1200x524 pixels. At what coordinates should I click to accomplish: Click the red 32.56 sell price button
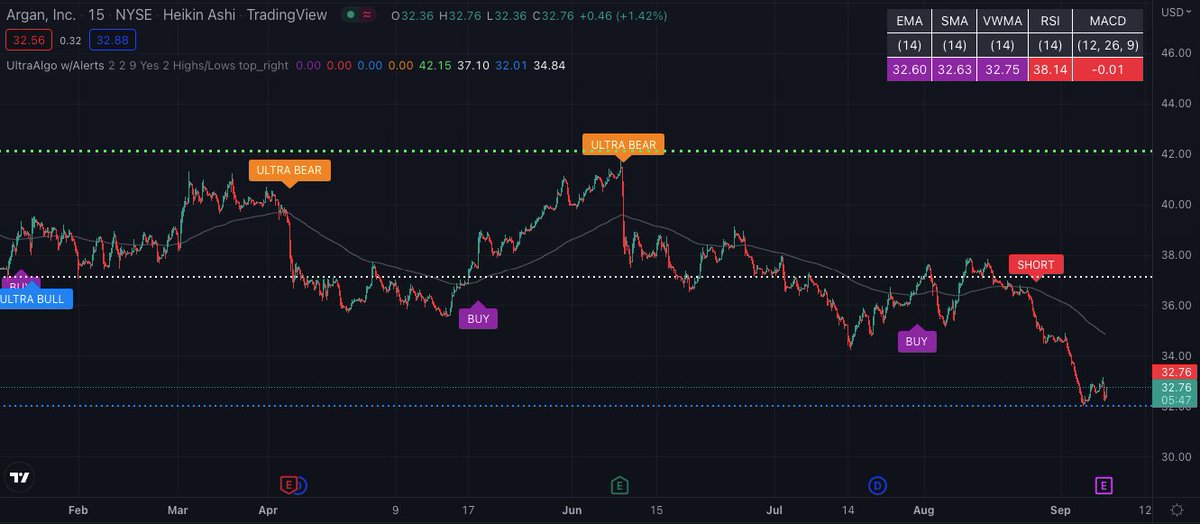click(x=29, y=40)
